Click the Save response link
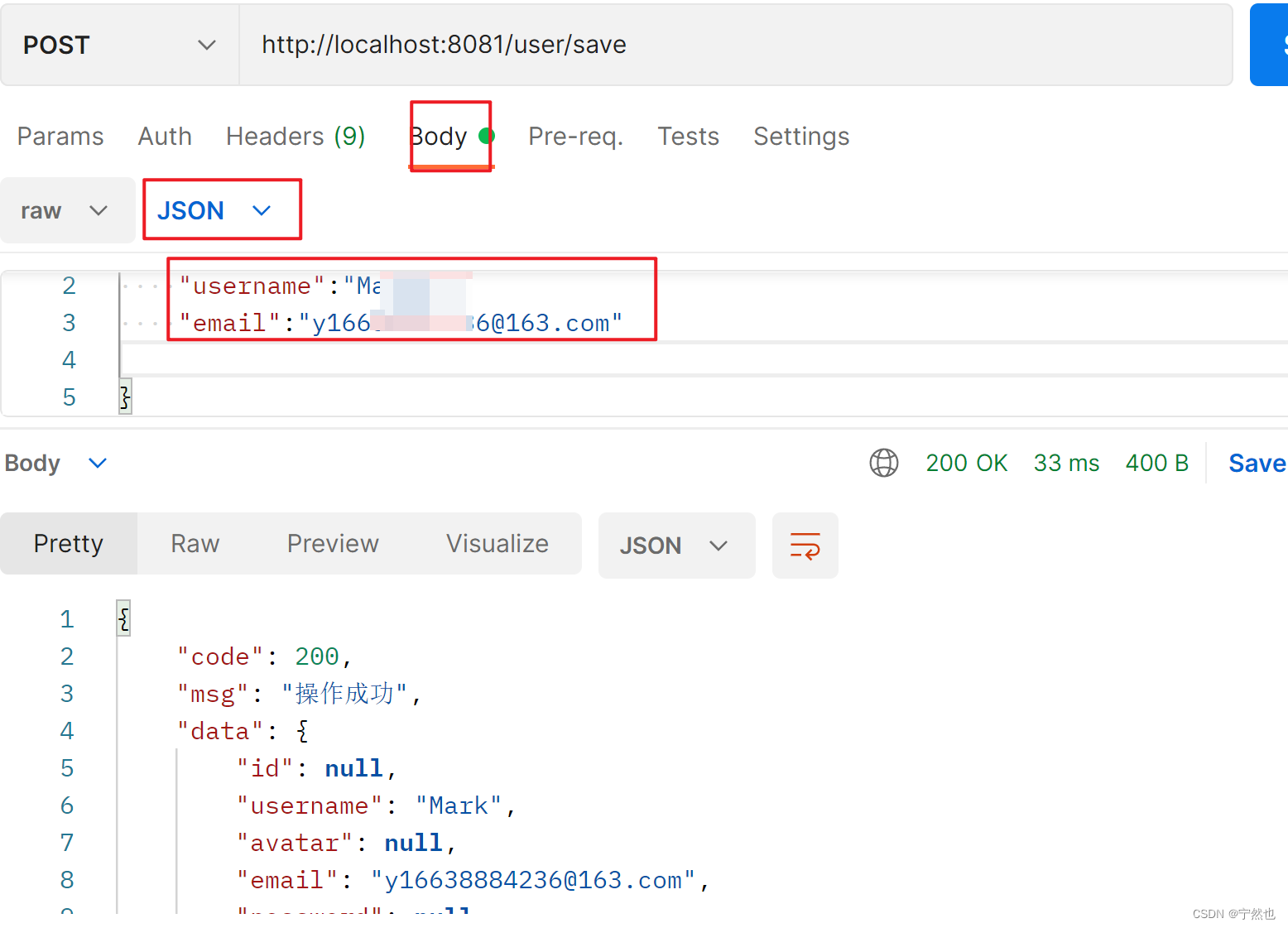The width and height of the screenshot is (1288, 928). tap(1257, 463)
